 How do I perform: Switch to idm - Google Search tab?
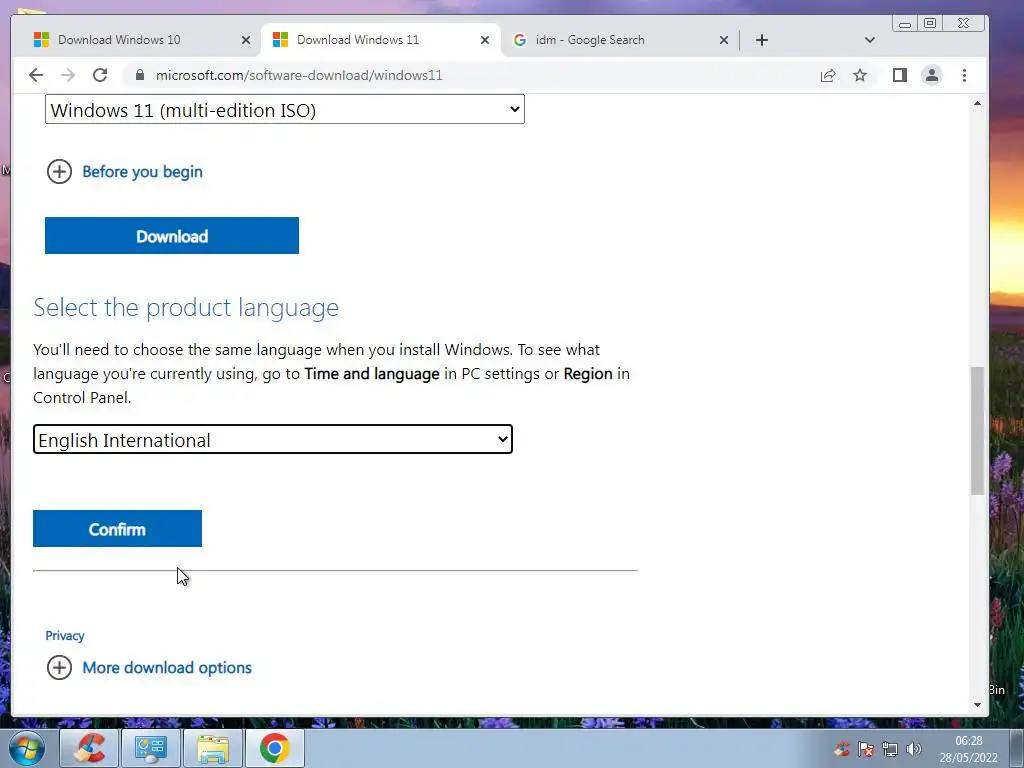[x=620, y=40]
